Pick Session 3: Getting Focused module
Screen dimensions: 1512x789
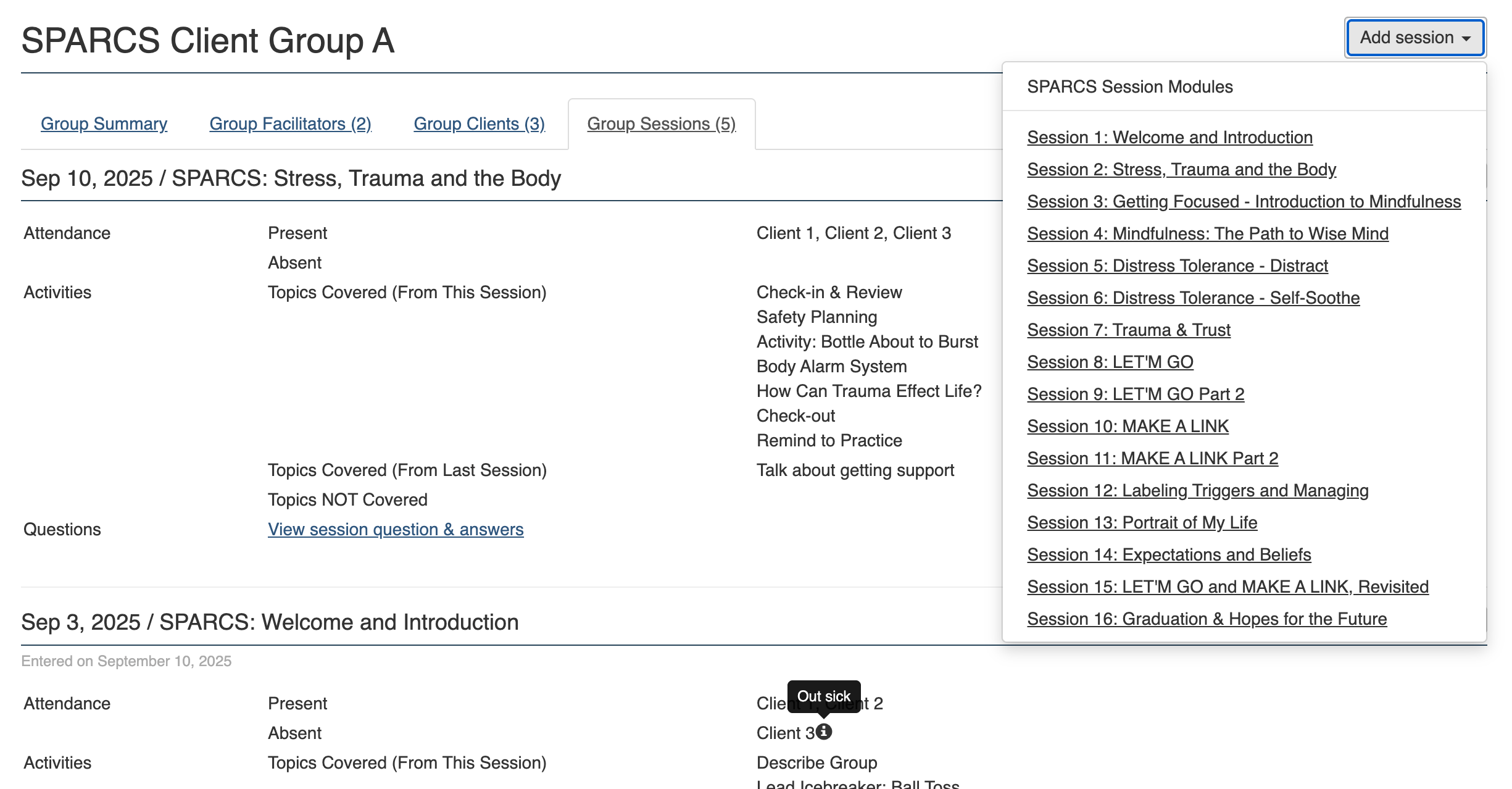point(1244,202)
